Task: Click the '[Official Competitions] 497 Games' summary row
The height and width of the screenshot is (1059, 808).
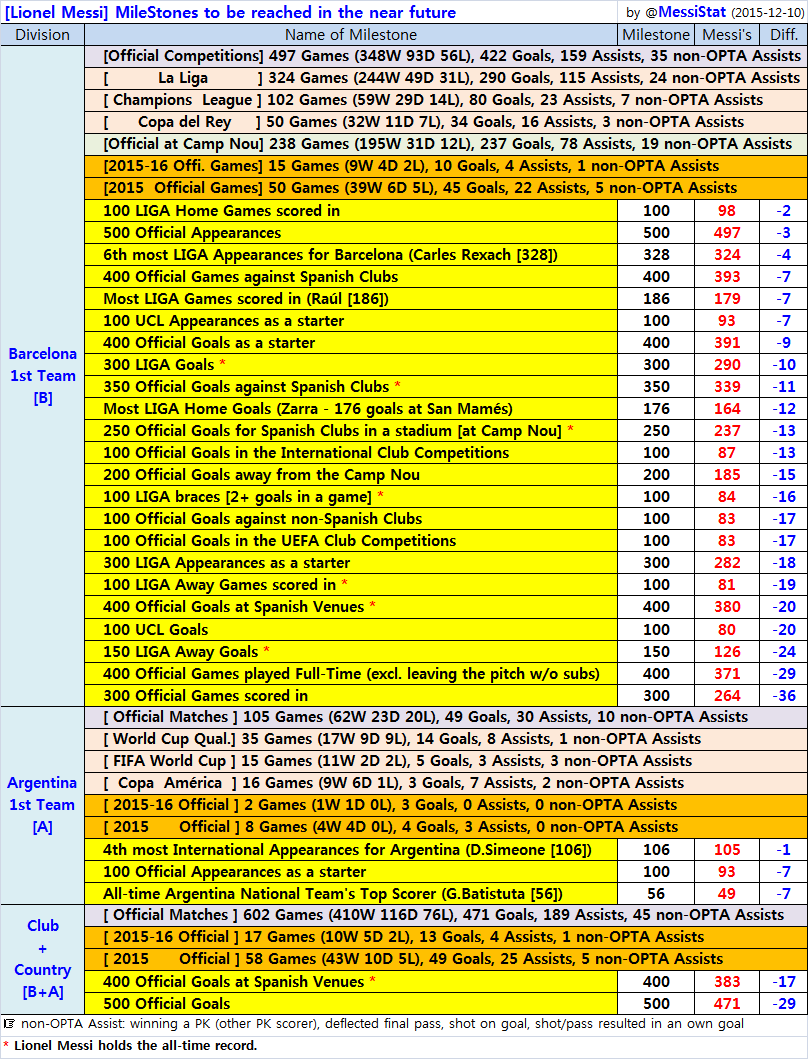Action: [x=446, y=56]
